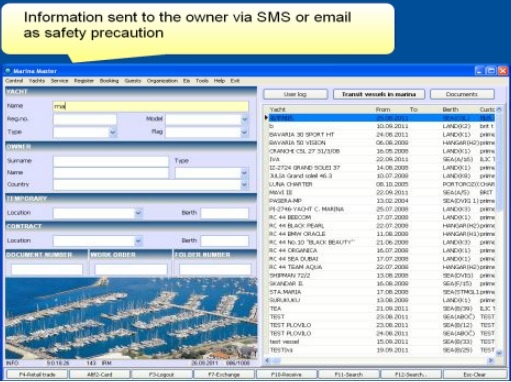Screen dimensions: 511x382
Task: Select the RC 44 BLACK PEARL row
Action: pyautogui.click(x=382, y=226)
